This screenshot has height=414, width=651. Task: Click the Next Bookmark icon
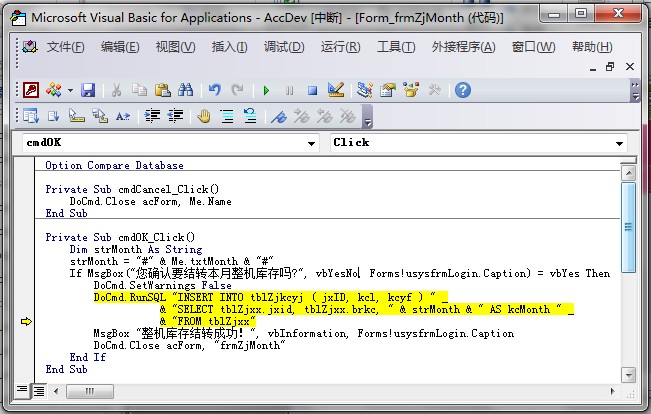pos(301,116)
